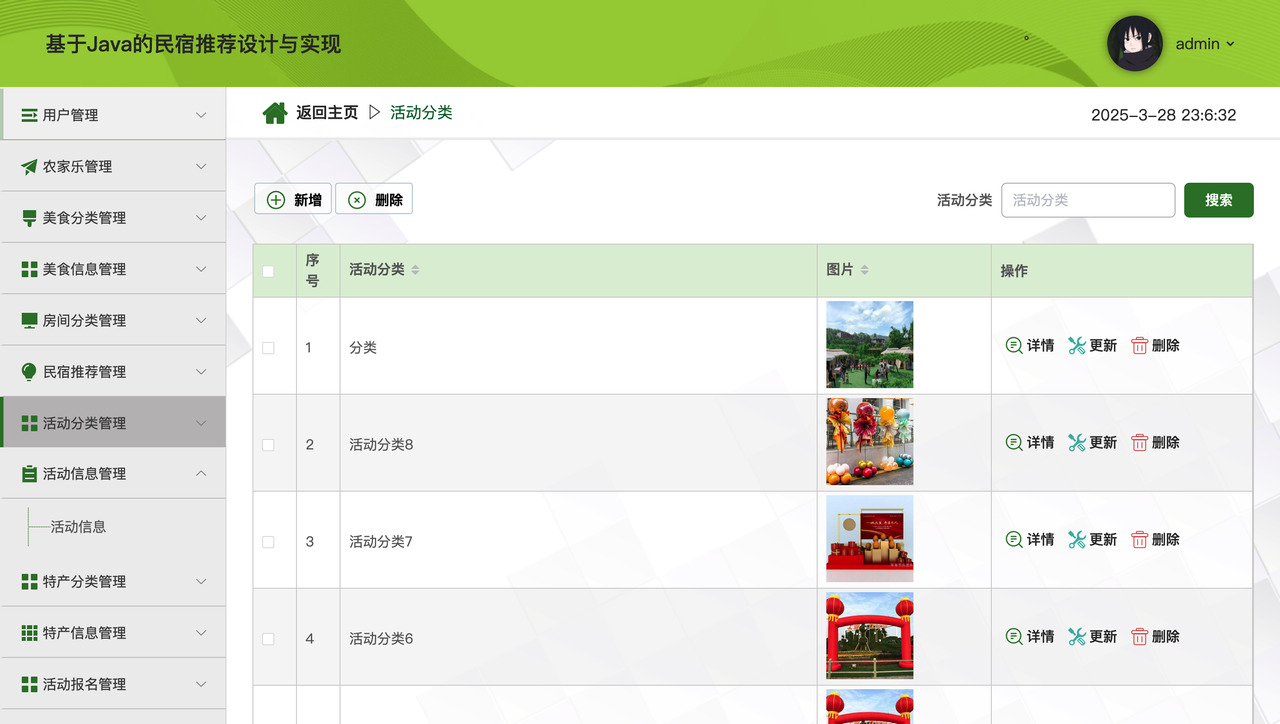Click the 美食分类管理 sidebar icon
Screen dimensions: 1280x724
click(x=30, y=218)
